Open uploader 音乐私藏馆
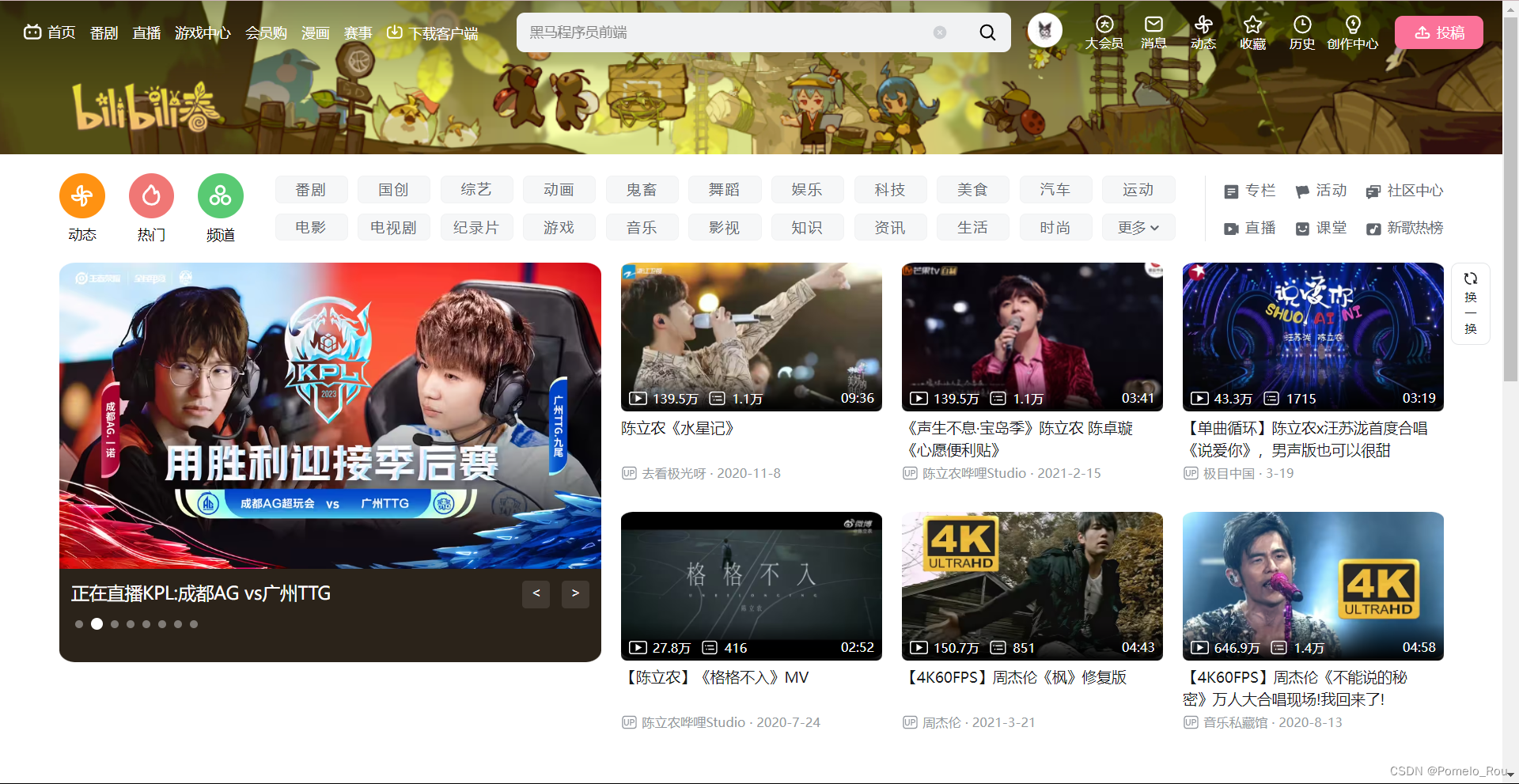The height and width of the screenshot is (784, 1519). [x=1235, y=723]
